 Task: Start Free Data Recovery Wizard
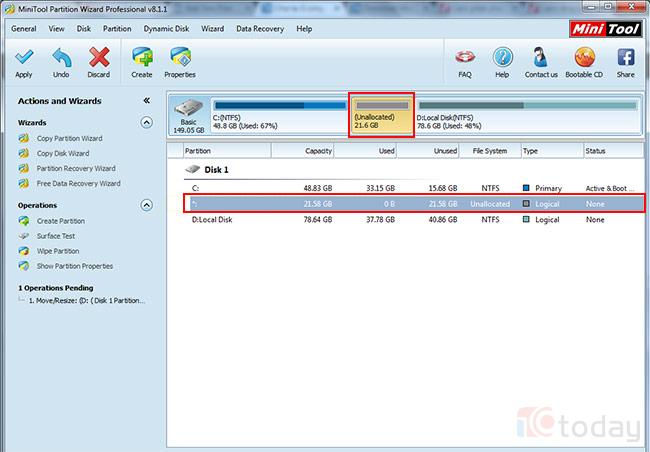[78, 183]
